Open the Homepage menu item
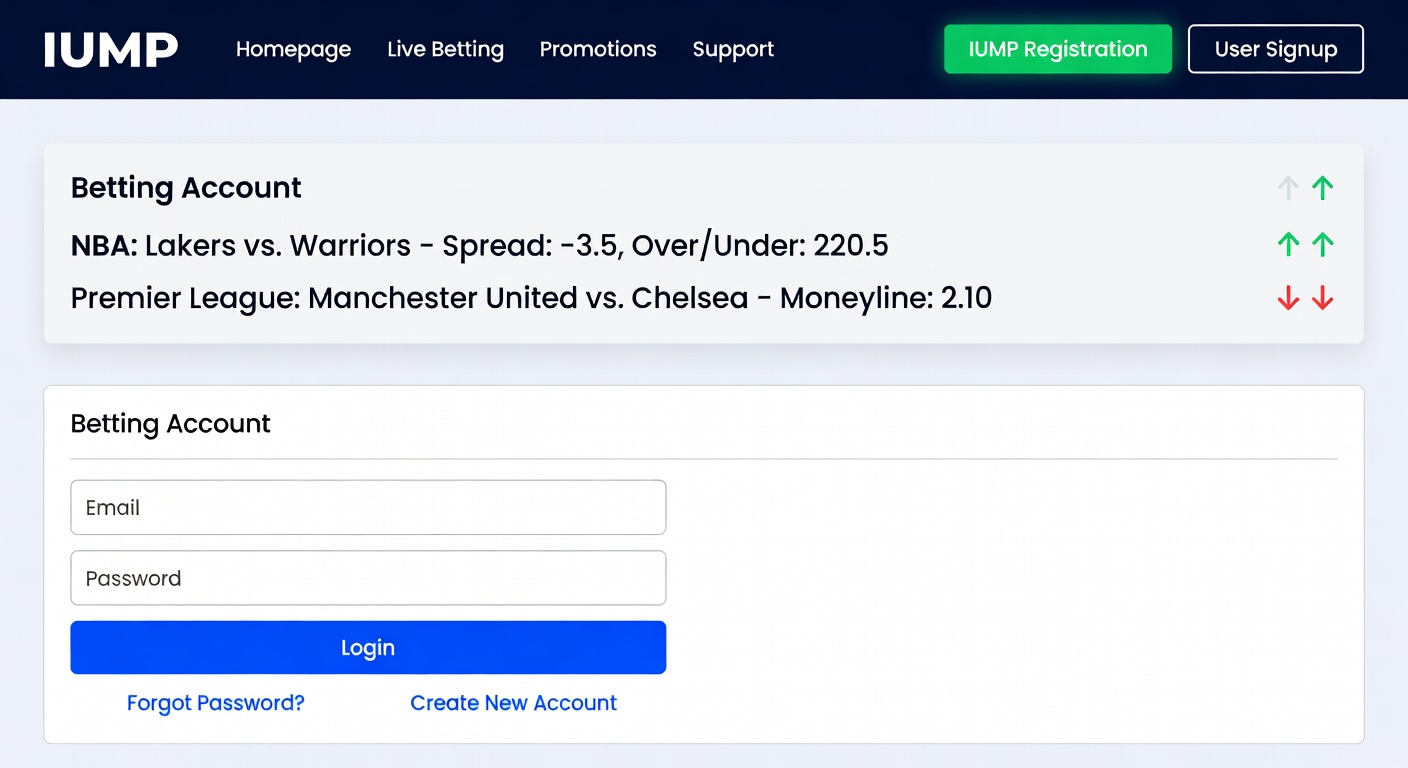 point(293,49)
